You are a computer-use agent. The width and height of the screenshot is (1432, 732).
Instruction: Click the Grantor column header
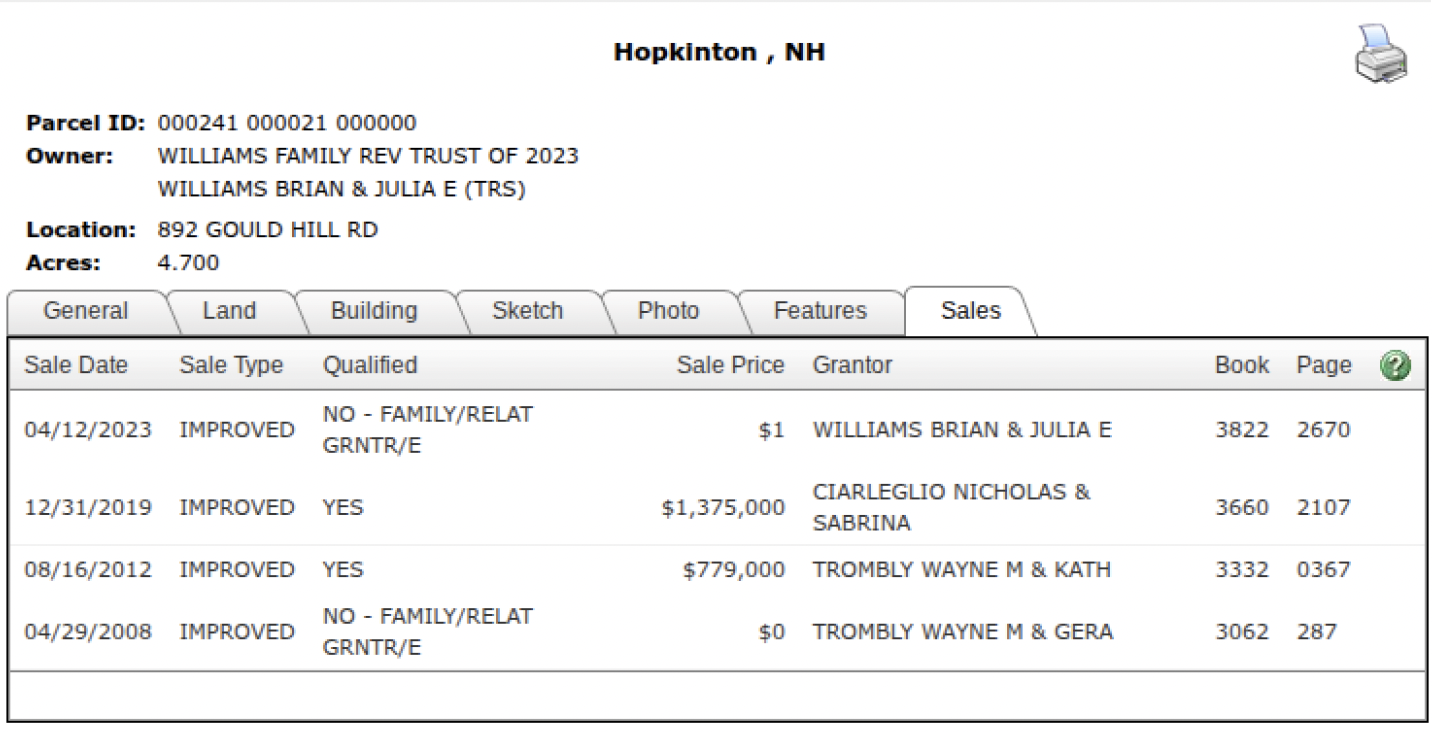(852, 365)
